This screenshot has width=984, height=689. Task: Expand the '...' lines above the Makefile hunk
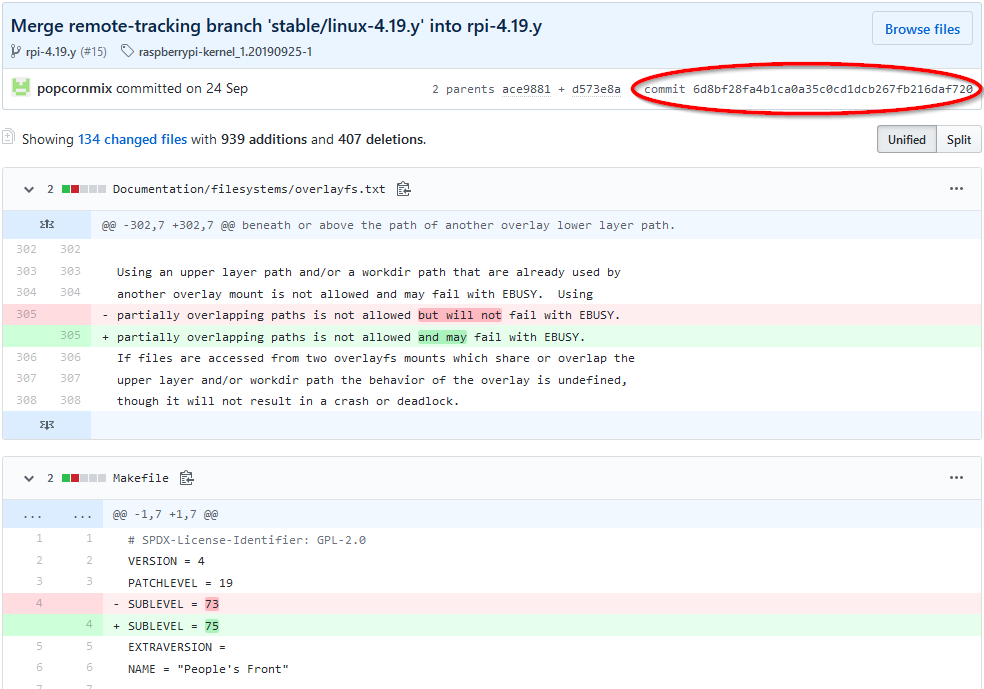53,515
